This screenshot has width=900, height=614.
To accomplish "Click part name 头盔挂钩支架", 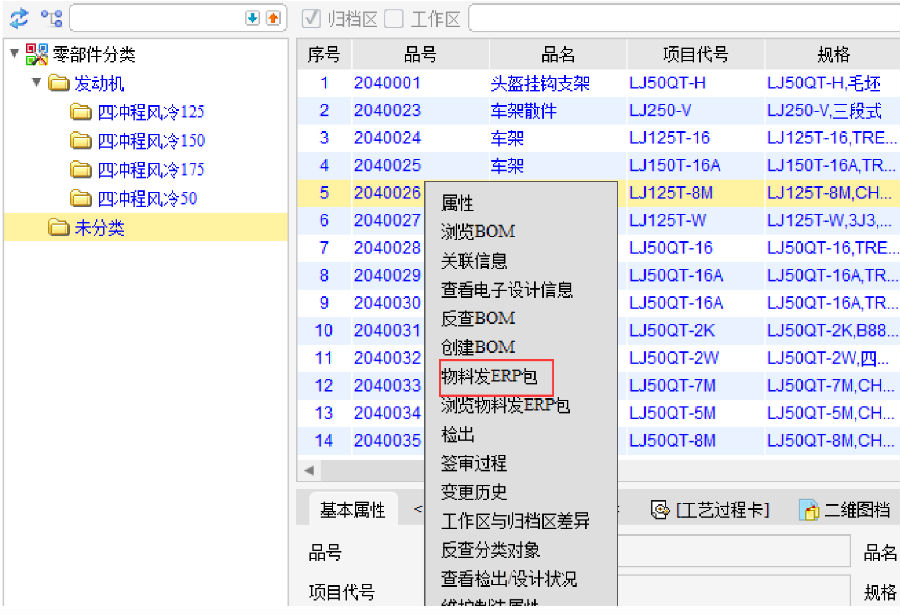I will (x=540, y=83).
